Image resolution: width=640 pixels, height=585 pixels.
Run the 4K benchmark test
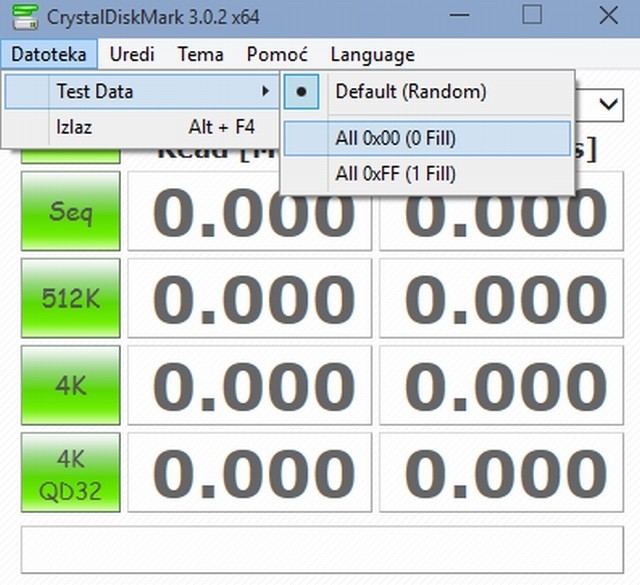click(x=70, y=384)
